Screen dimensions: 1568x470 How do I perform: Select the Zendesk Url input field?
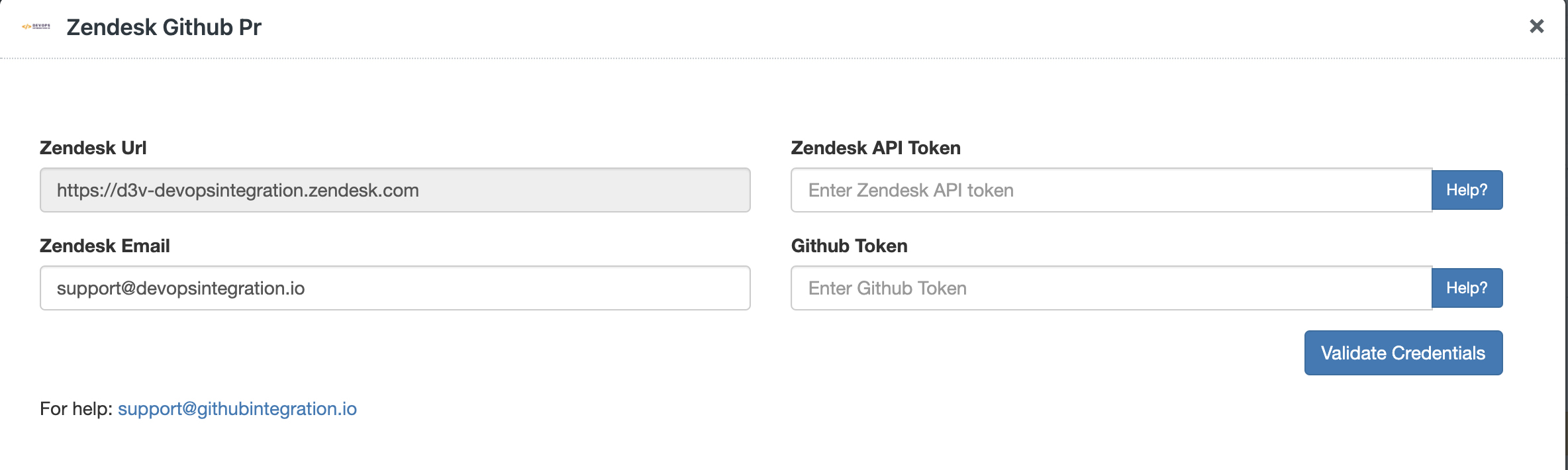point(395,190)
